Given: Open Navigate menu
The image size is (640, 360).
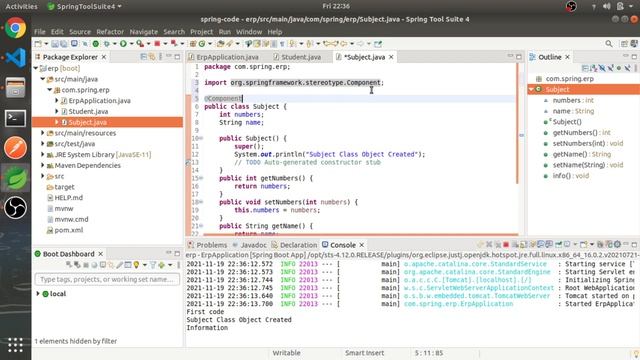Looking at the screenshot, I should coord(143,31).
